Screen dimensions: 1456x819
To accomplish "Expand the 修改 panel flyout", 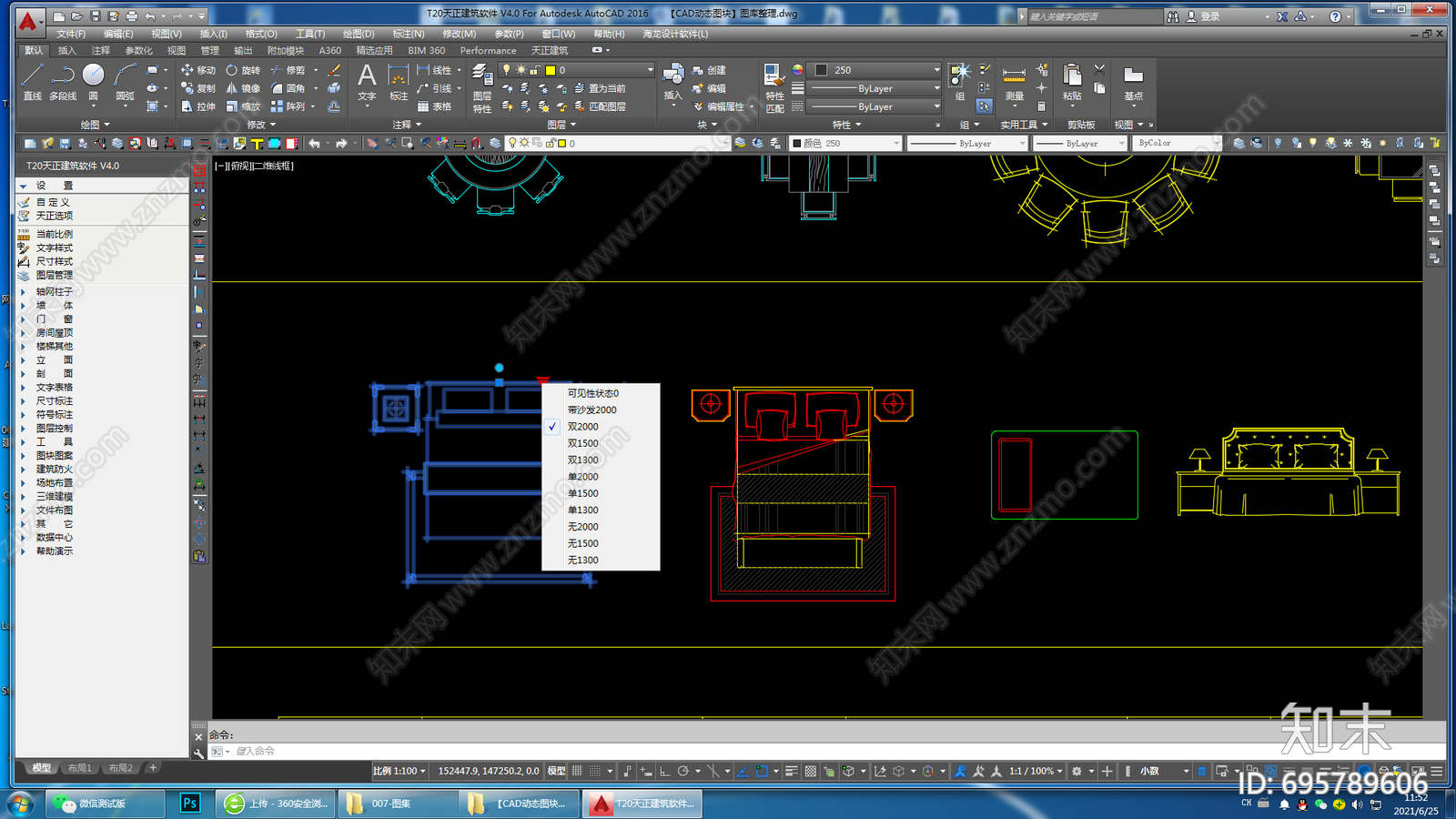I will tap(261, 125).
